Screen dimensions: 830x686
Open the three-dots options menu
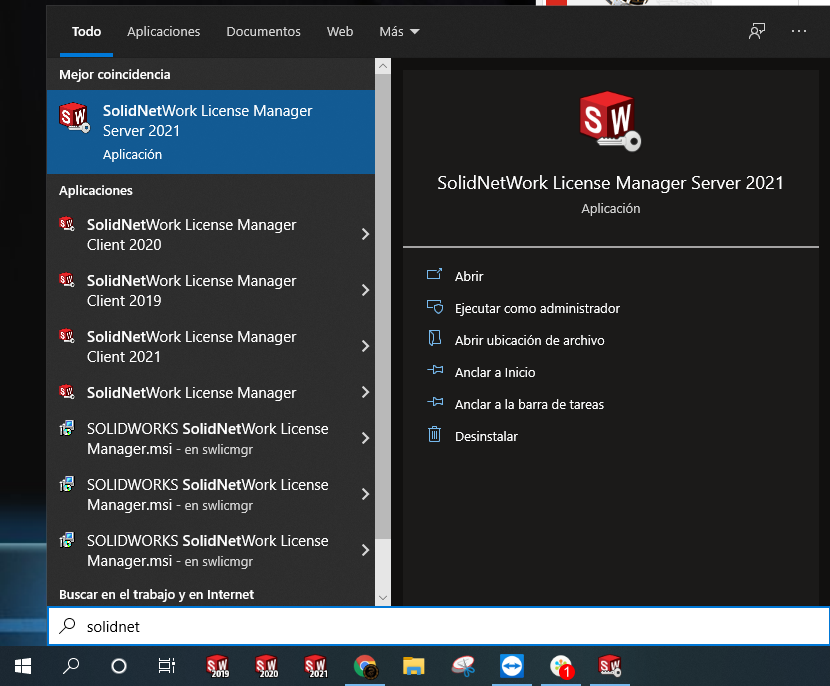tap(799, 31)
